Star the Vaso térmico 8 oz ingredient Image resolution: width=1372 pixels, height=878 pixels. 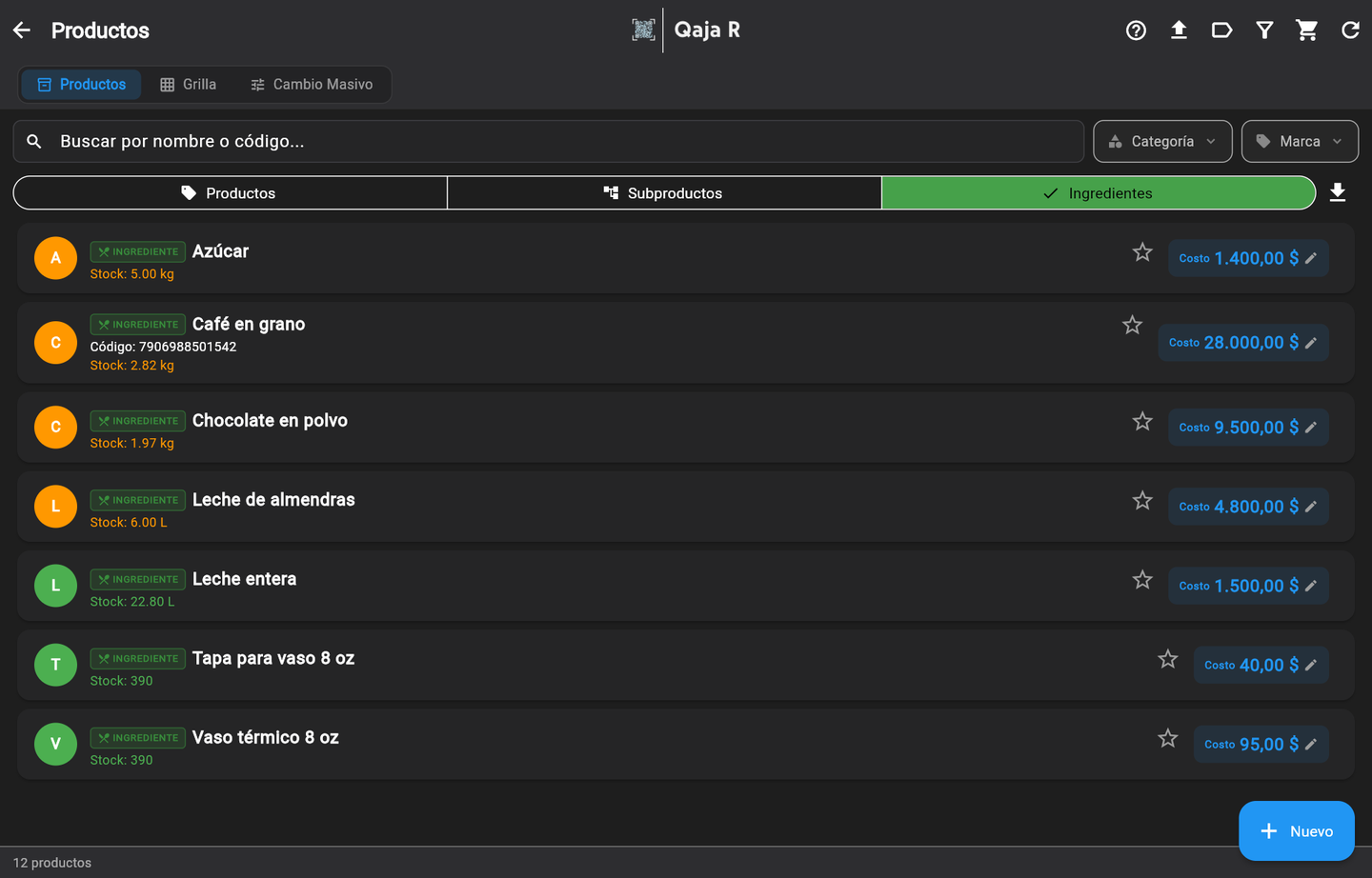(1168, 738)
